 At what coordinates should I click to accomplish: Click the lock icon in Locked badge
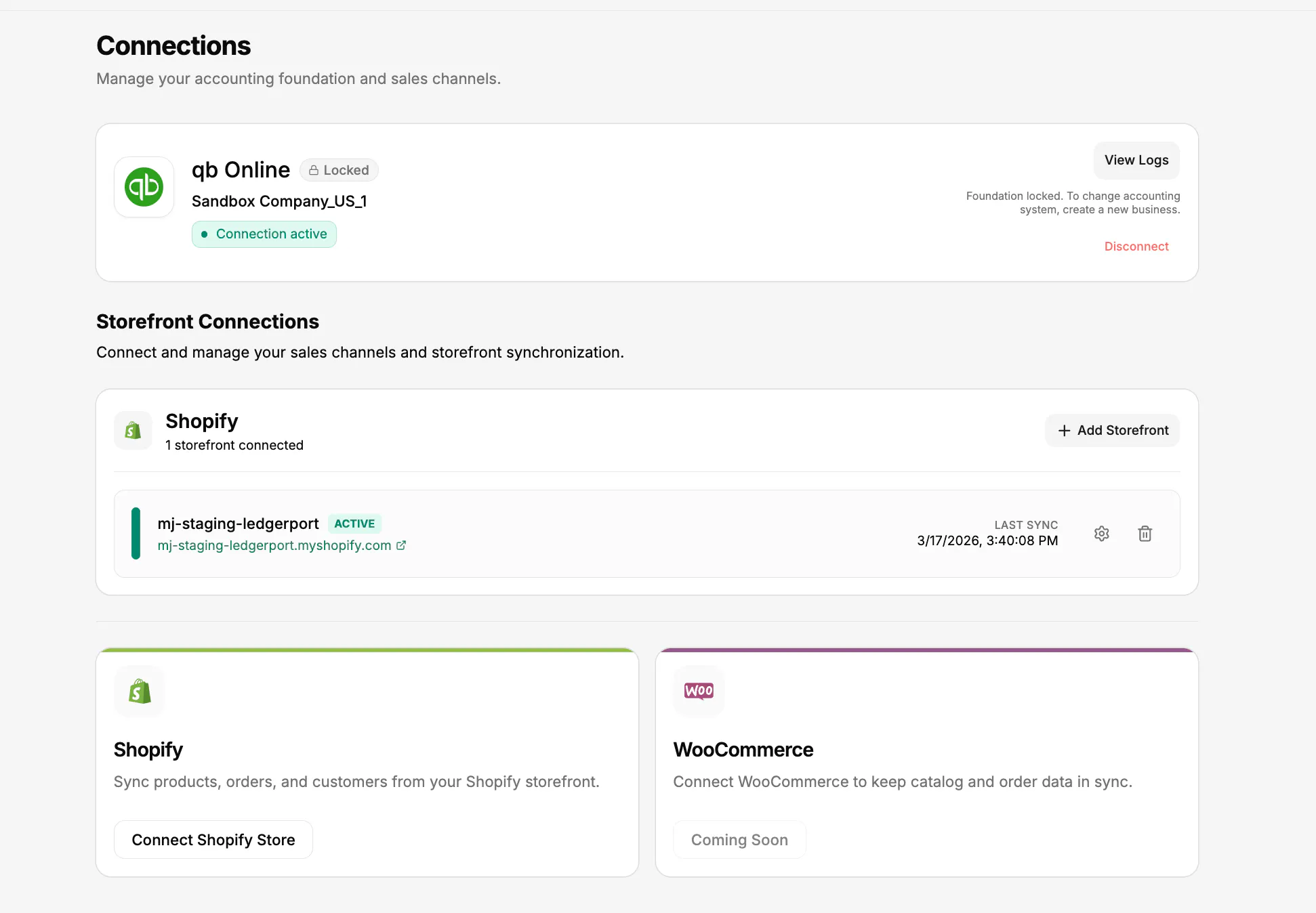[x=314, y=170]
